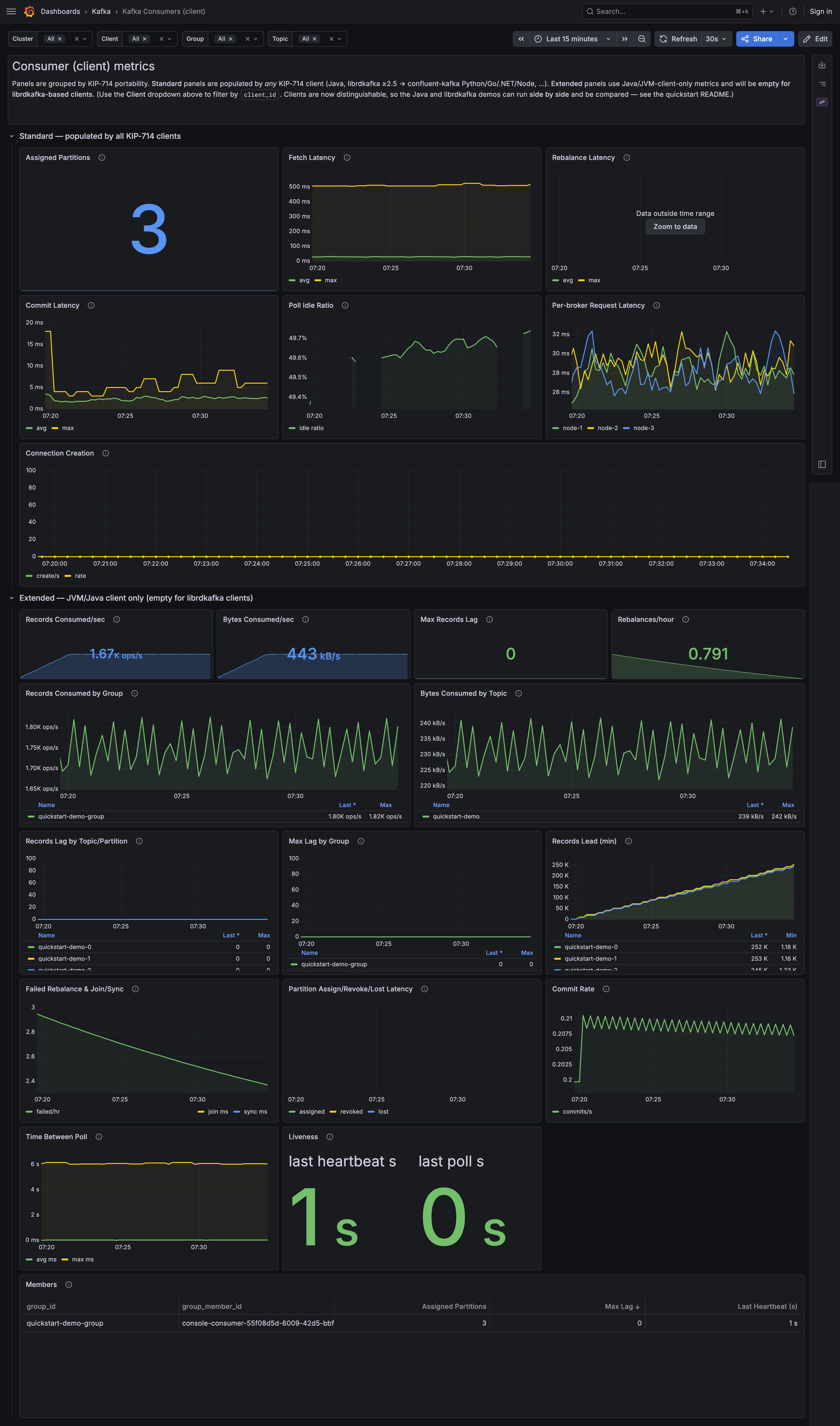Collapse the Extended JVM/Java client row
The height and width of the screenshot is (1426, 840).
11,598
